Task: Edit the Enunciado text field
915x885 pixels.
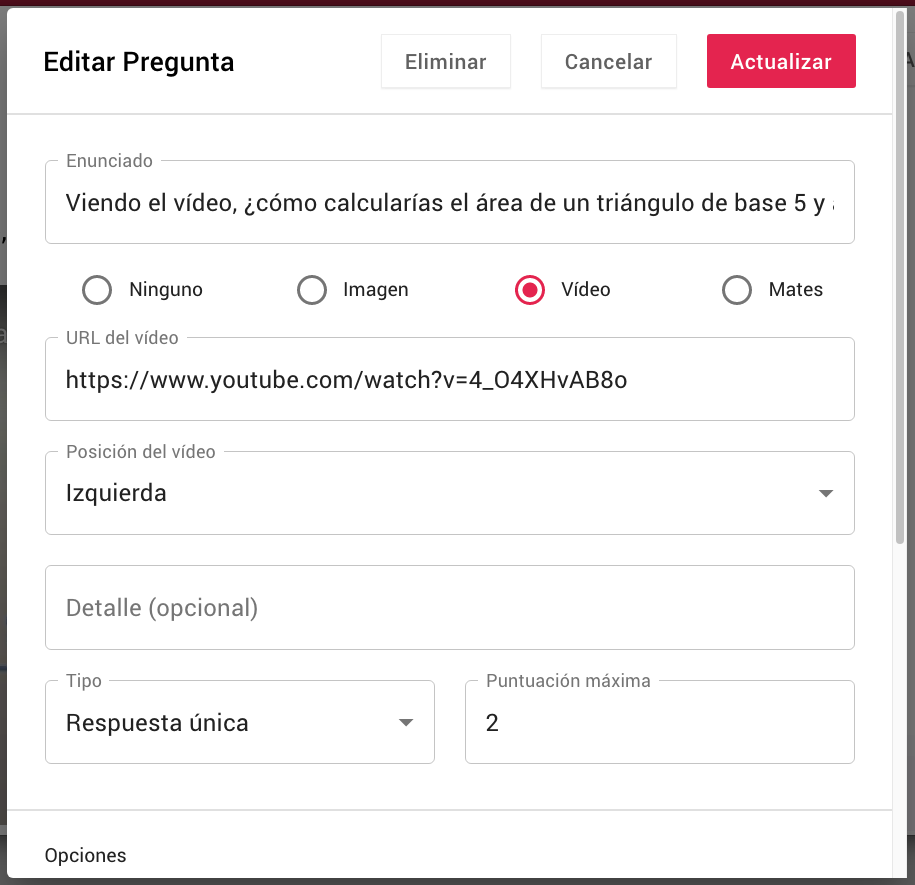Action: (x=450, y=202)
